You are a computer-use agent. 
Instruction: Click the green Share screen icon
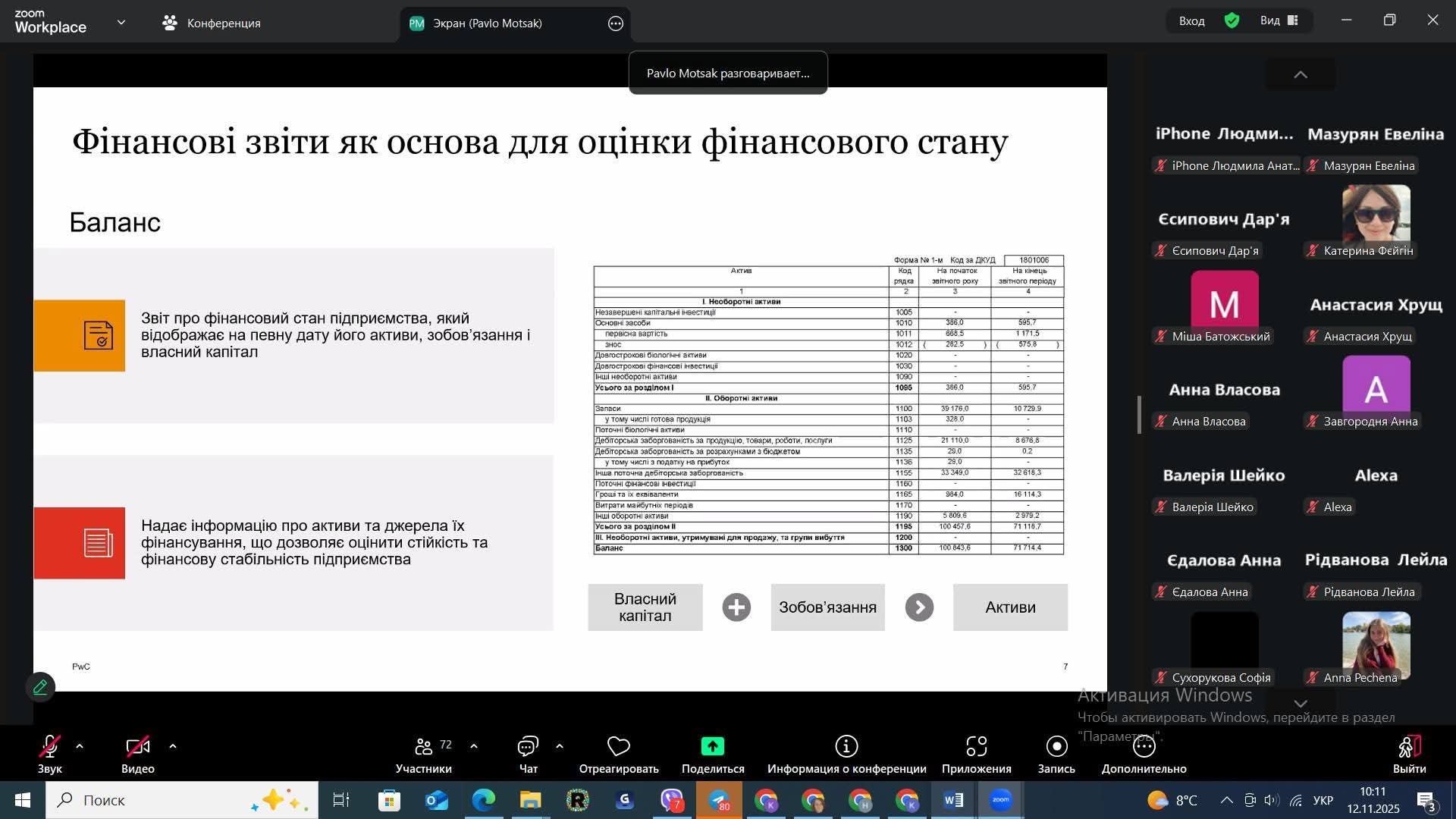coord(712,747)
